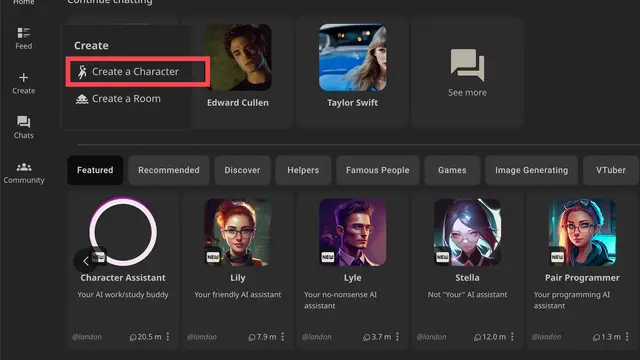Click the boat icon beside Create a Room
640x360 pixels.
coord(82,99)
